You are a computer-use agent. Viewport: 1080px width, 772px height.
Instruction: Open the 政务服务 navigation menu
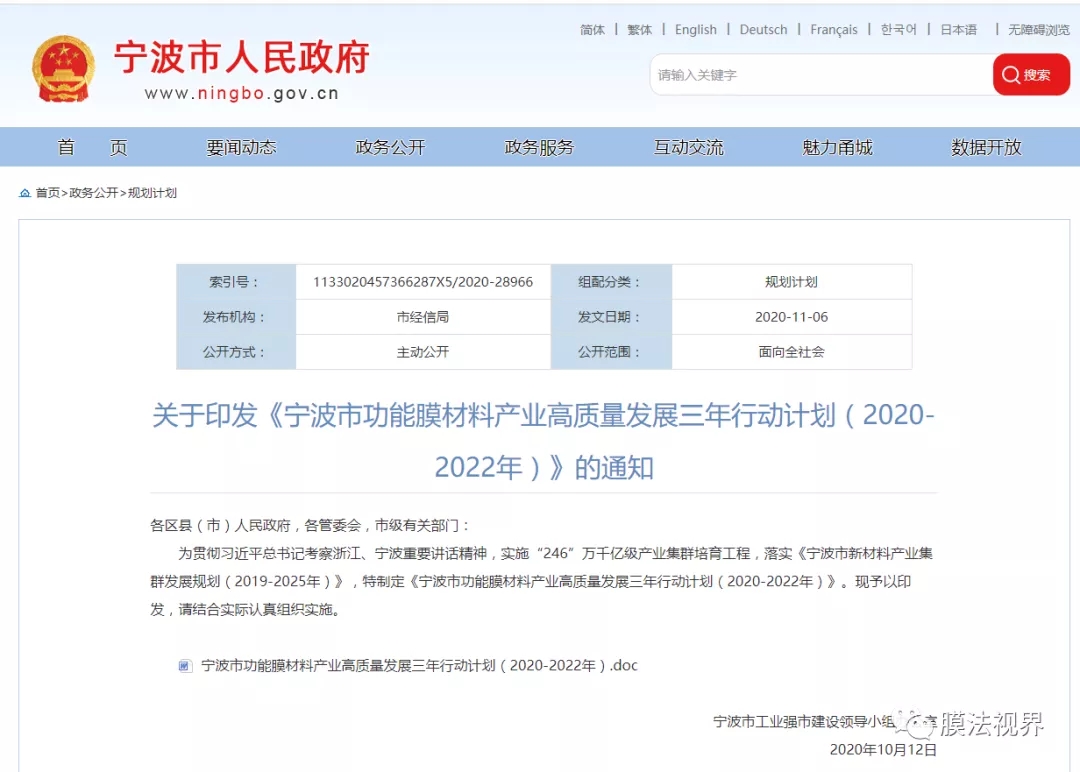539,147
